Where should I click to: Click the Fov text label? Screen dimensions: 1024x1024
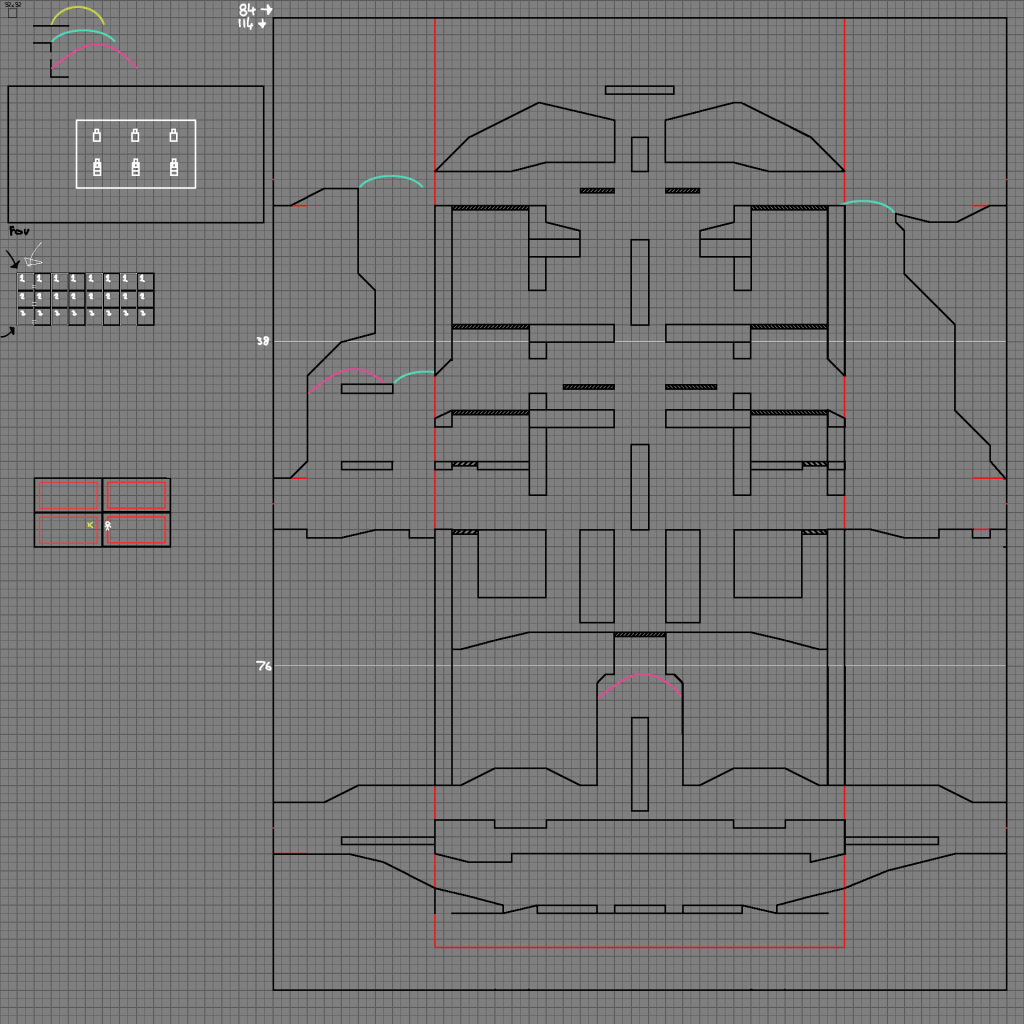[x=19, y=231]
